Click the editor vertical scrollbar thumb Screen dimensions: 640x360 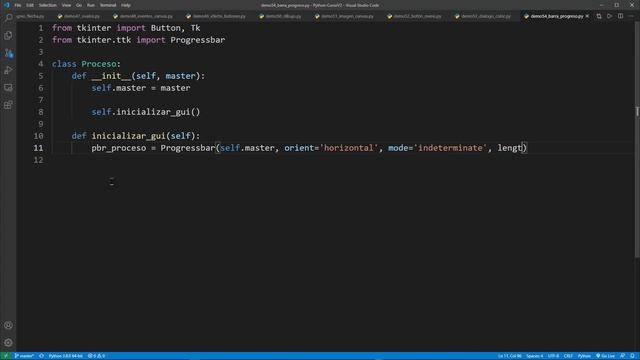(637, 139)
